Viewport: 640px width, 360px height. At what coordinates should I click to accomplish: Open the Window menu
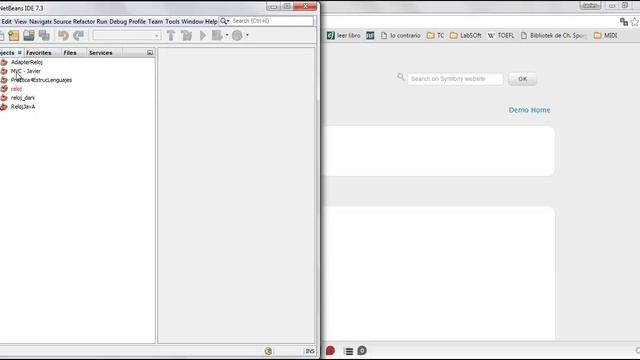tap(192, 22)
